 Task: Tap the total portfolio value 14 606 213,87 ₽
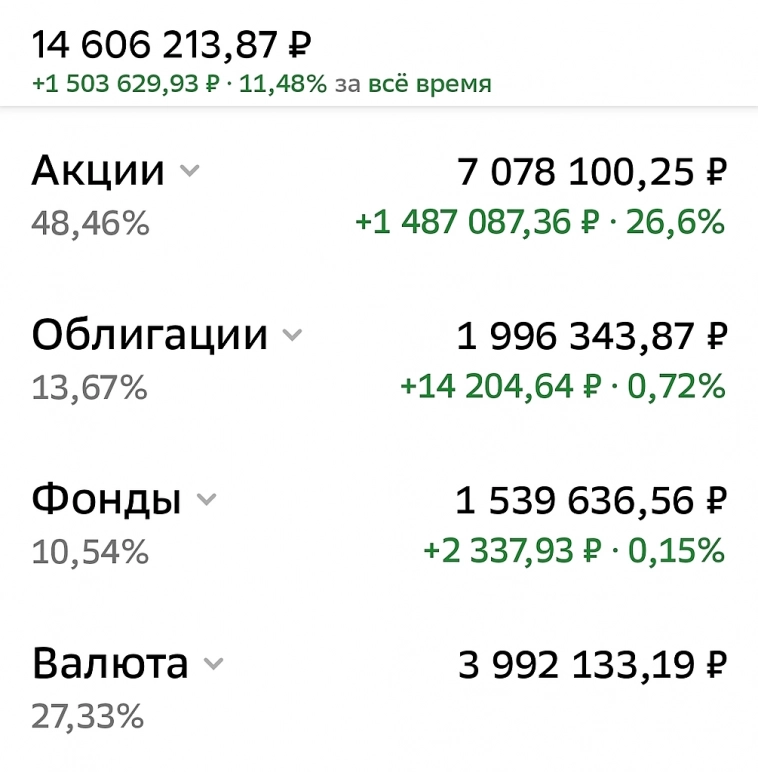[x=172, y=45]
